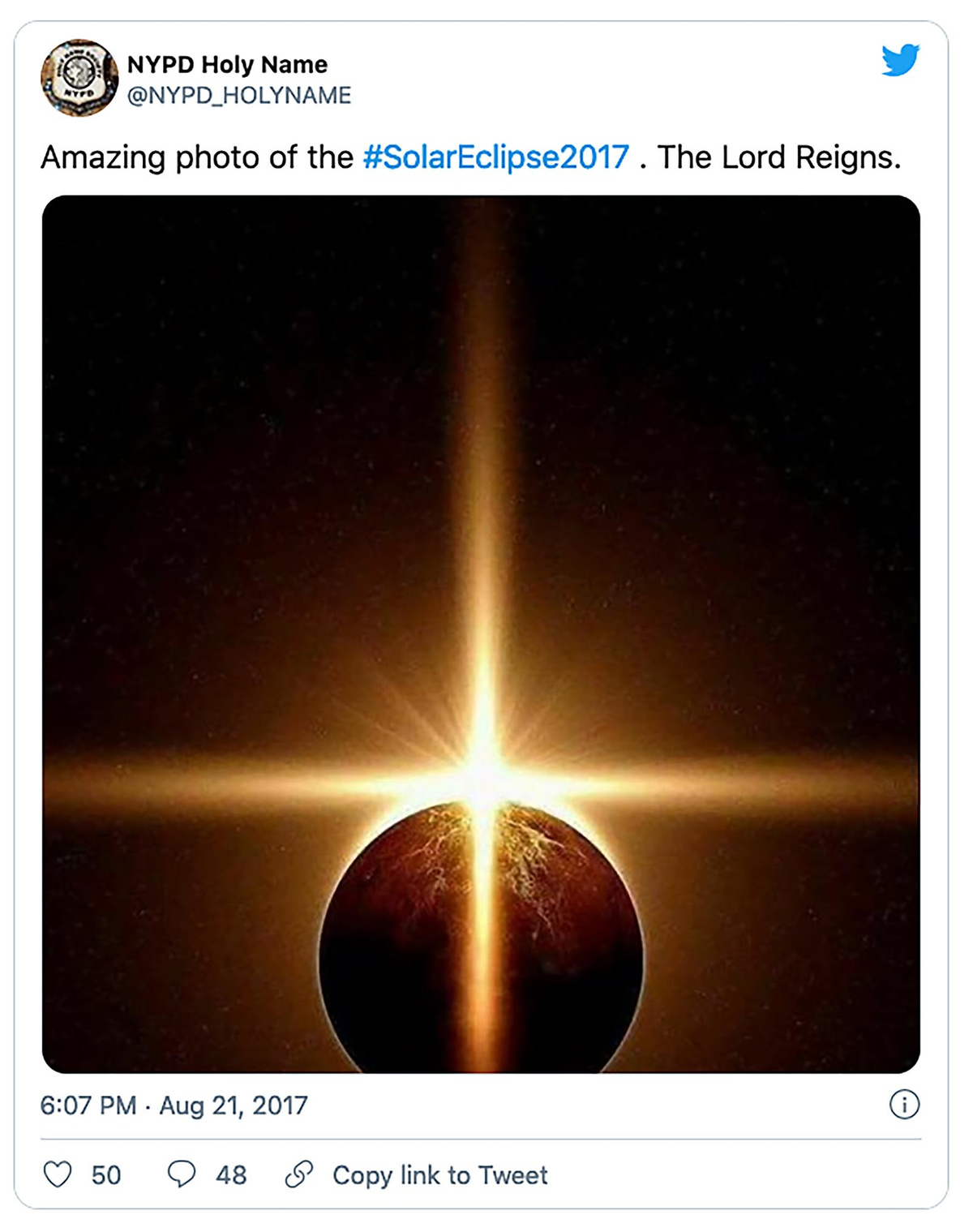The image size is (973, 1232).
Task: Click the chain link icon
Action: coord(299,1174)
